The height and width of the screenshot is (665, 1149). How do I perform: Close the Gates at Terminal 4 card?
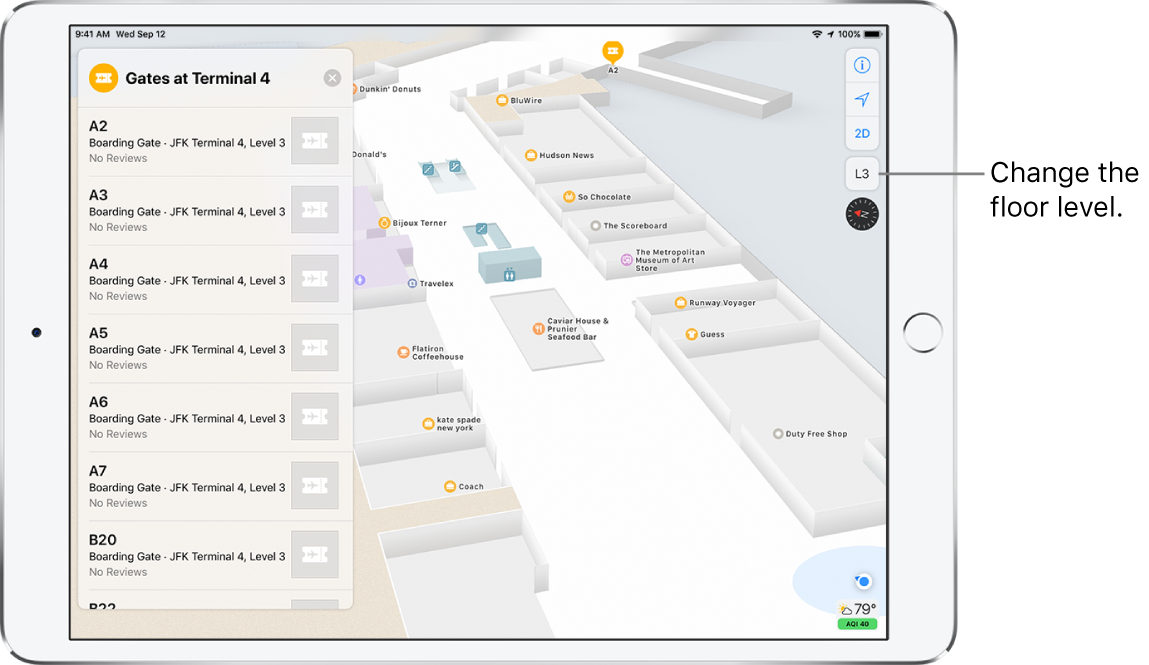coord(332,78)
